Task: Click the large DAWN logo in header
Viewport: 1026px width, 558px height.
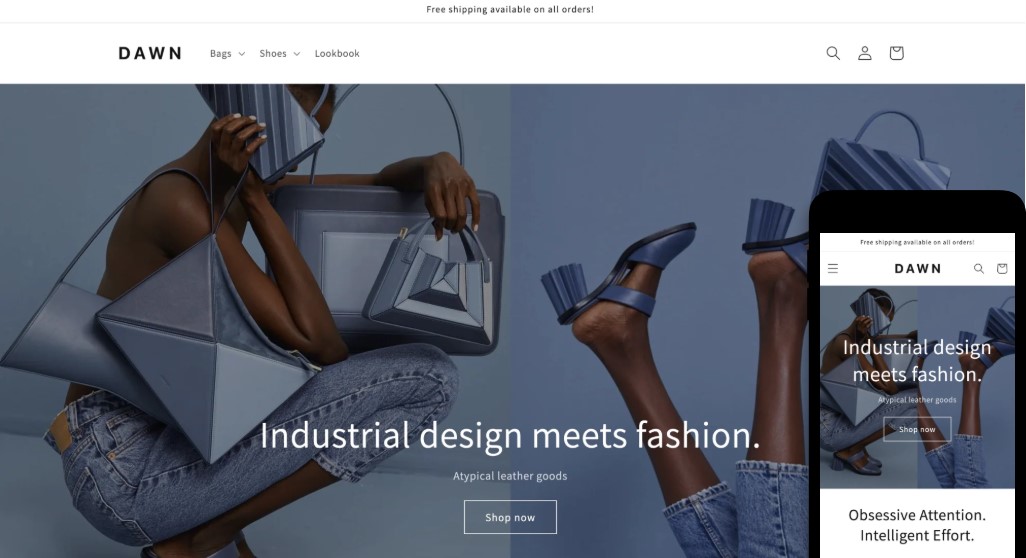Action: click(150, 53)
